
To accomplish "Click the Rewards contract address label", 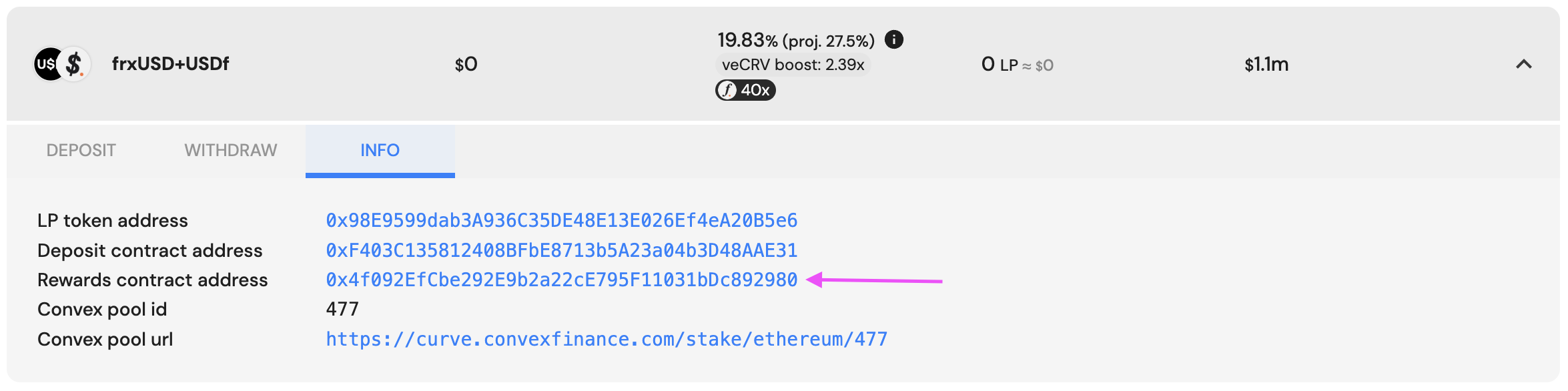I will pos(152,280).
